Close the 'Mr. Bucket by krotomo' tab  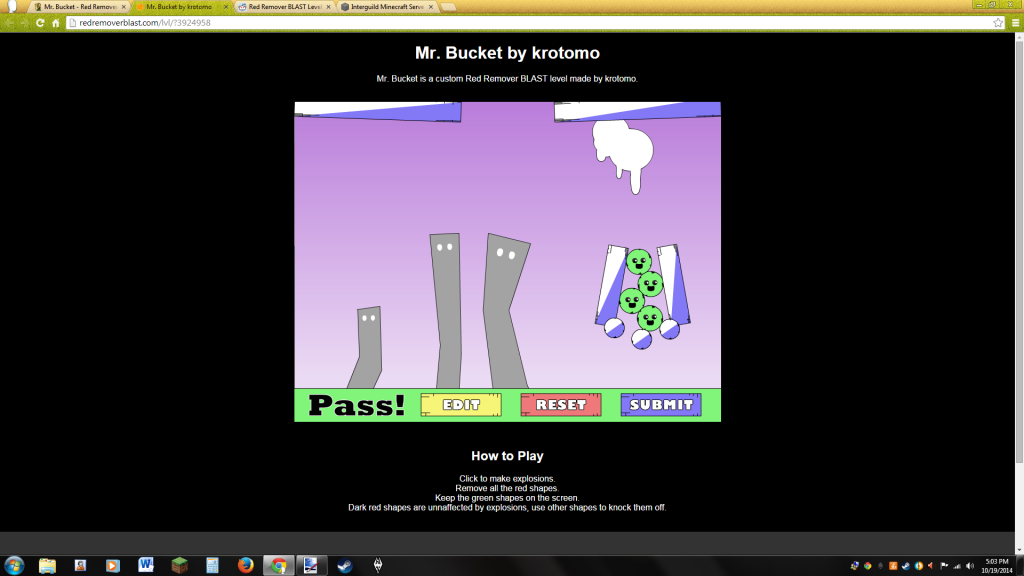pos(226,7)
